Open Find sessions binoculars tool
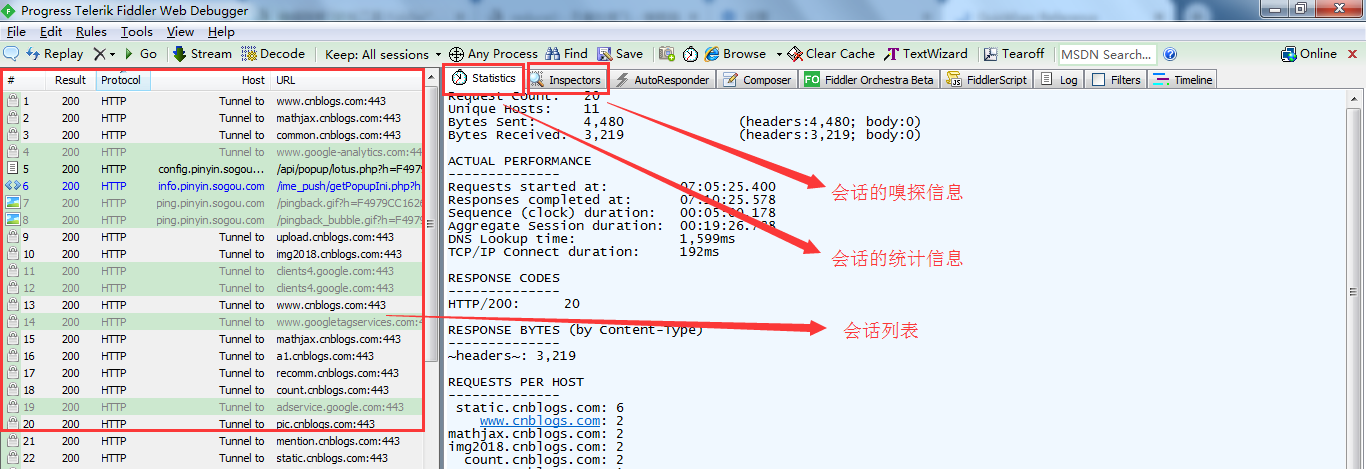The width and height of the screenshot is (1366, 469). [566, 54]
